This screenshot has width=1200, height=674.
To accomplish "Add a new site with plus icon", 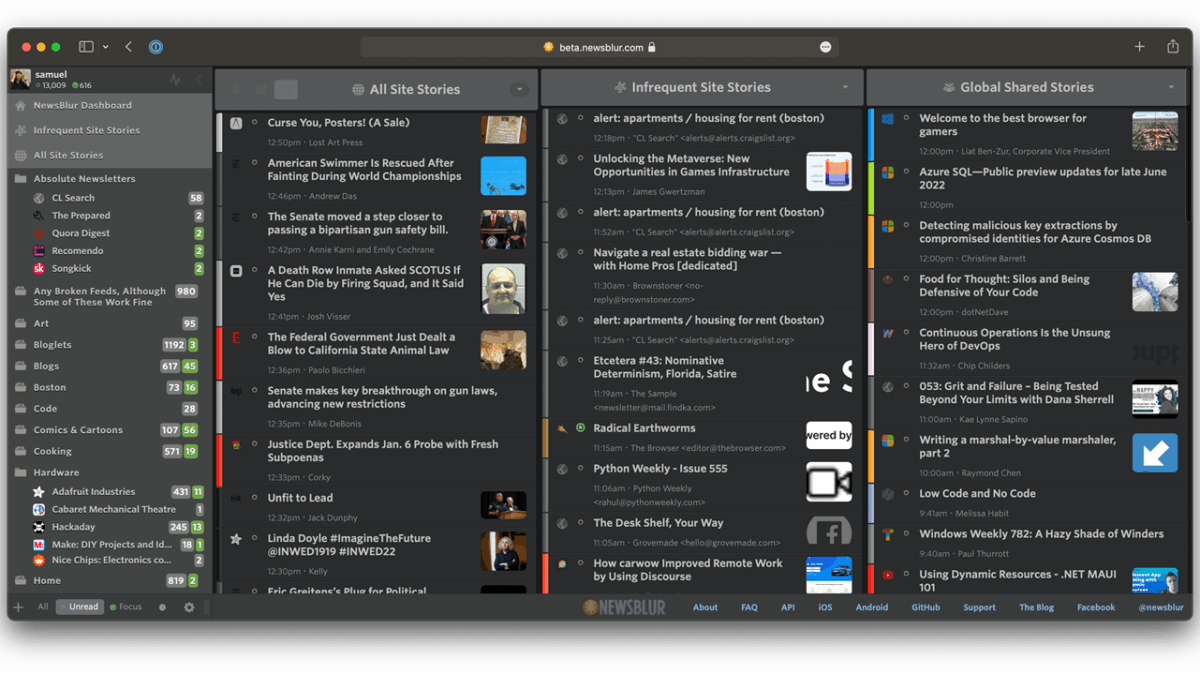I will 18,607.
